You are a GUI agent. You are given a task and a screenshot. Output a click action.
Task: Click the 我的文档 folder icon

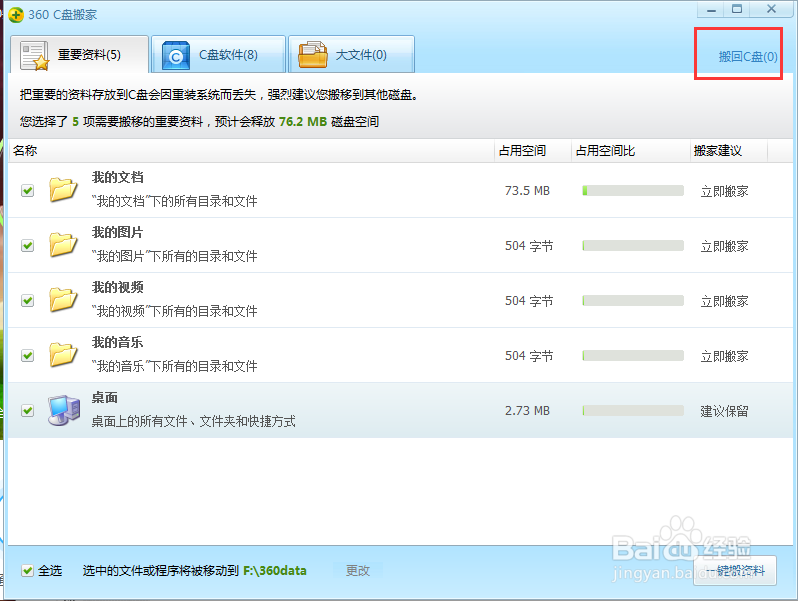63,190
